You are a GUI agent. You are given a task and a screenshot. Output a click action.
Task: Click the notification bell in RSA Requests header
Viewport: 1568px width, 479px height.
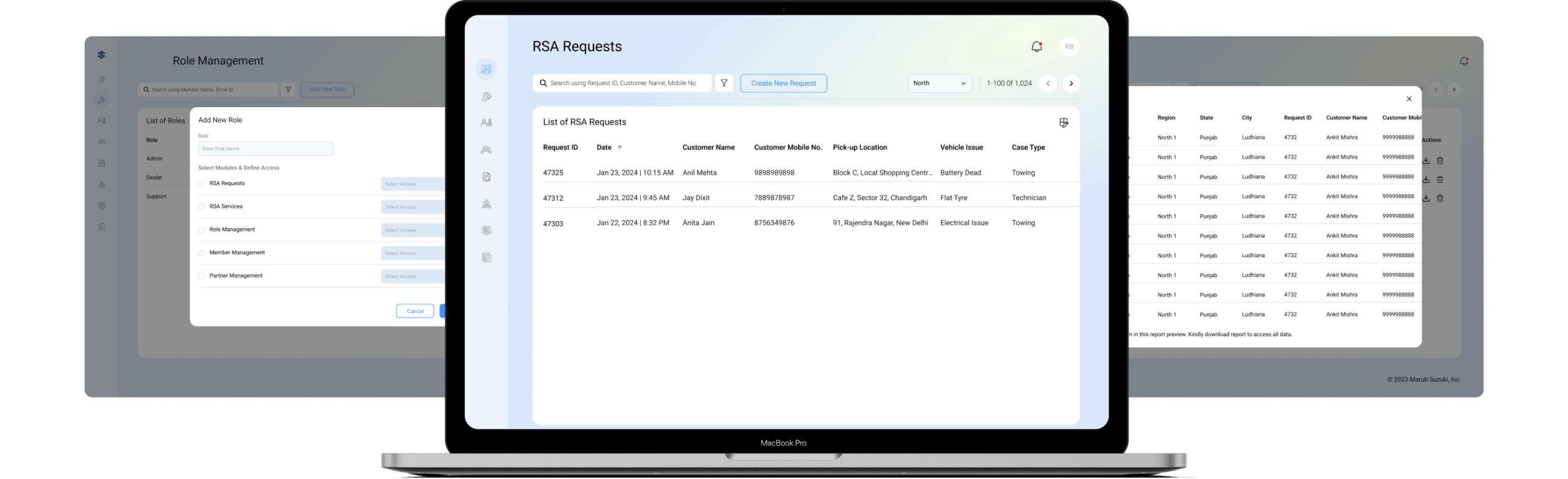coord(1036,47)
